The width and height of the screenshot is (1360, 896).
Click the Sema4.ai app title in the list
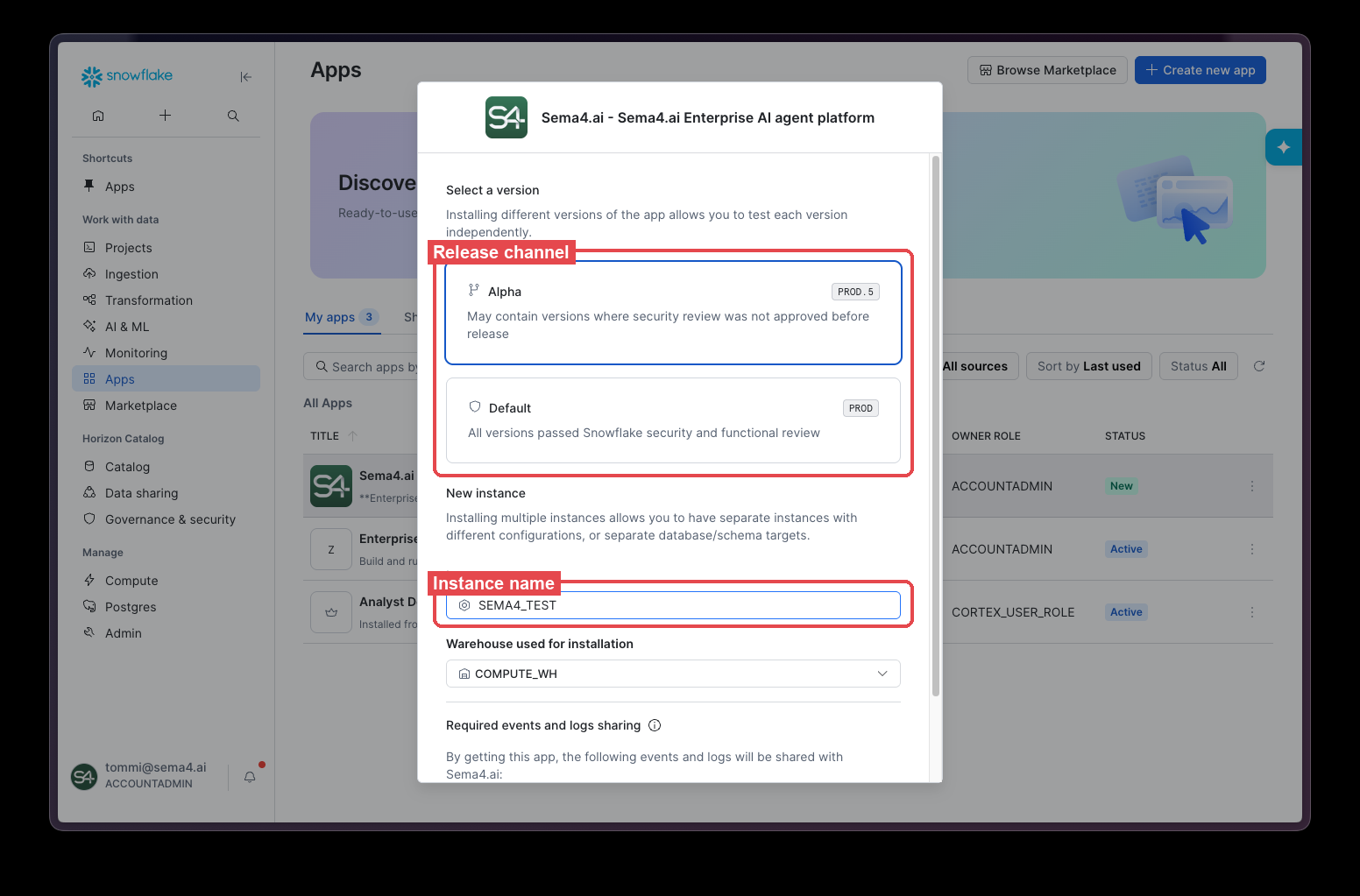pos(386,476)
